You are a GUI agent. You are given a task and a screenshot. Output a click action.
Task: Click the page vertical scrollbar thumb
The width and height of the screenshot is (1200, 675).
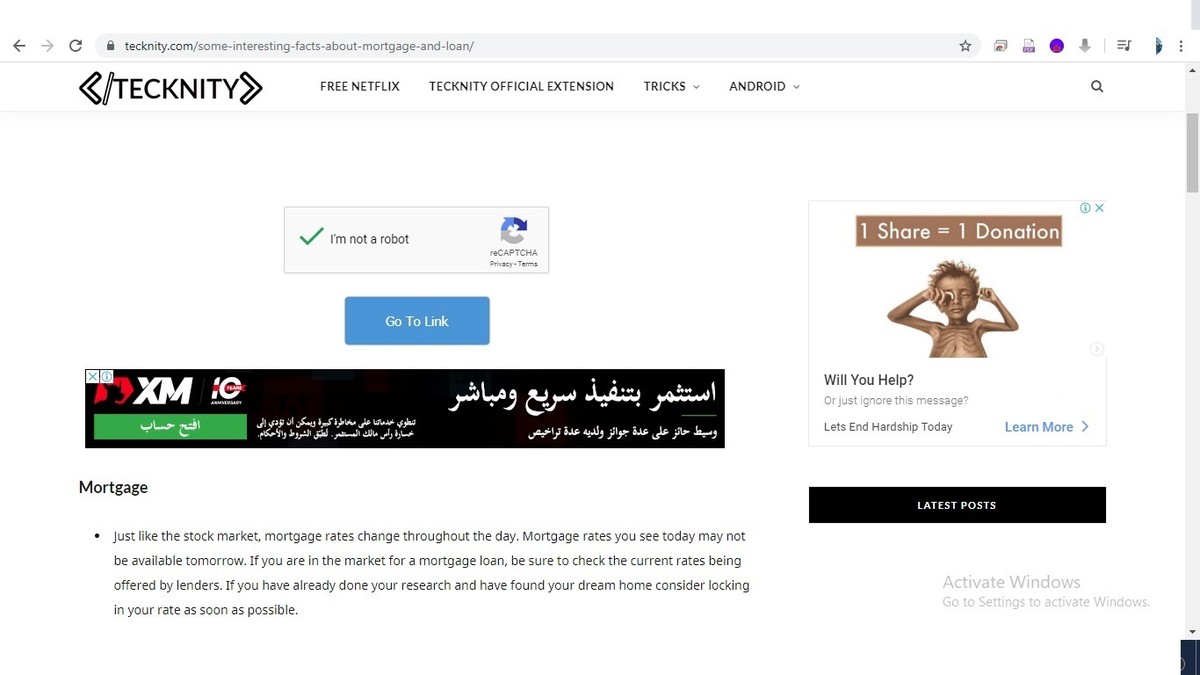click(1192, 154)
